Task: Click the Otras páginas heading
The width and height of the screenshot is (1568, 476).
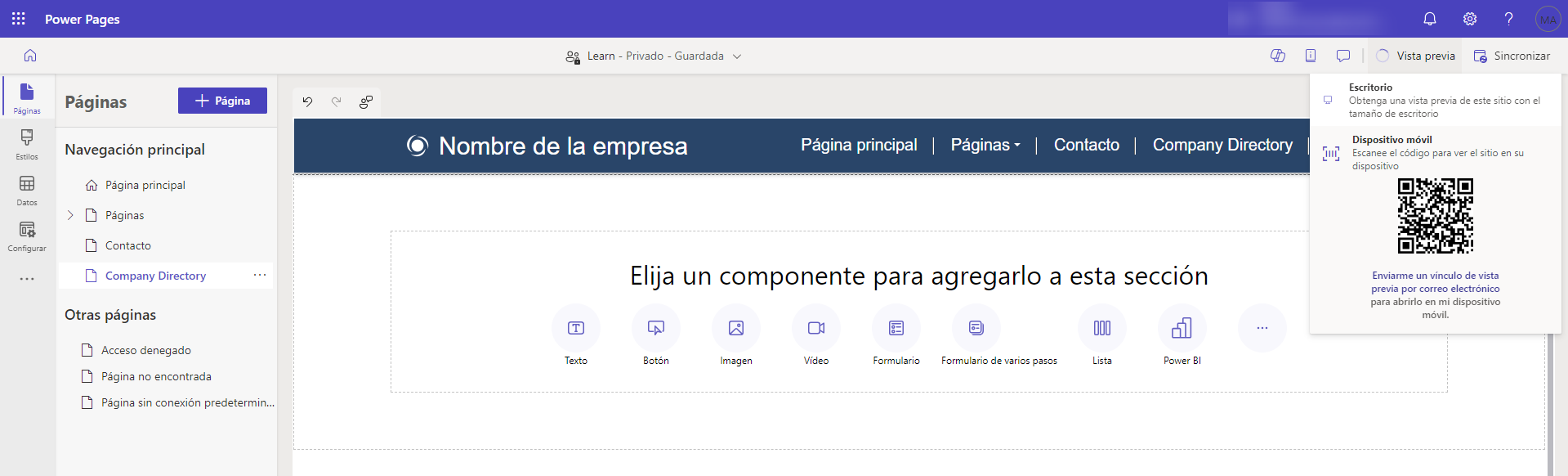Action: (x=110, y=315)
